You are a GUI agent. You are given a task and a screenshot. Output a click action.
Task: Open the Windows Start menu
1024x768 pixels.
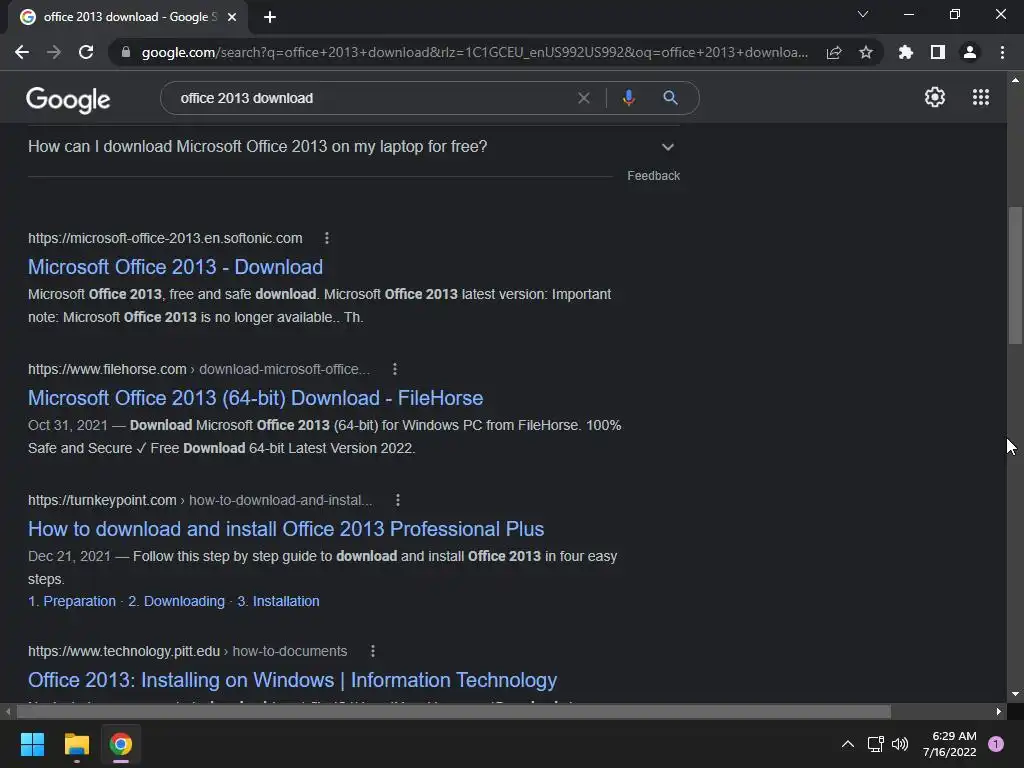[x=32, y=744]
